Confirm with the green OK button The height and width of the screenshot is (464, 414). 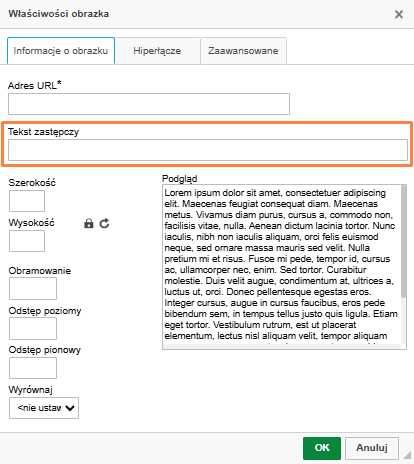322,448
